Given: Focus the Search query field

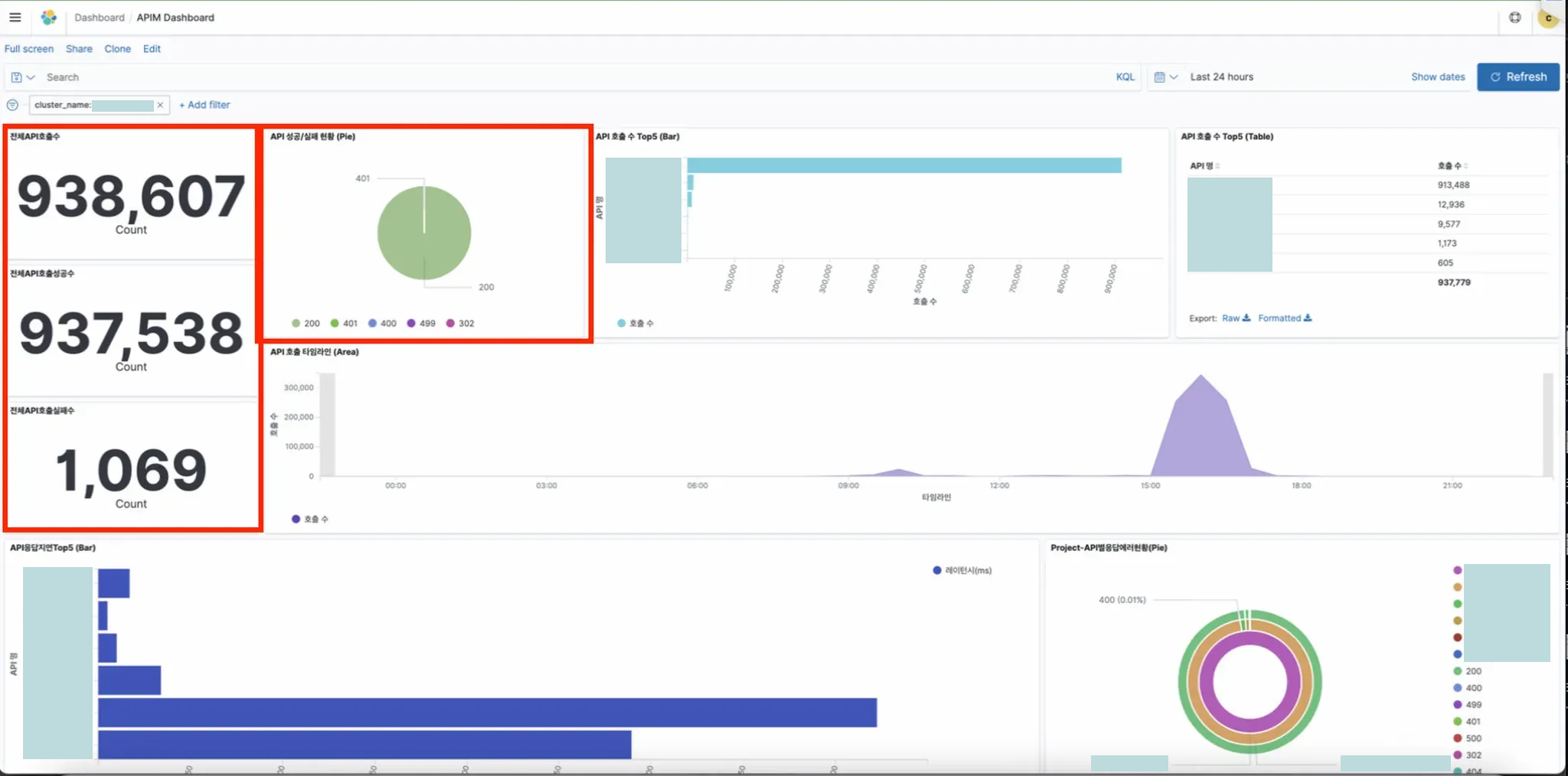Looking at the screenshot, I should (x=574, y=77).
